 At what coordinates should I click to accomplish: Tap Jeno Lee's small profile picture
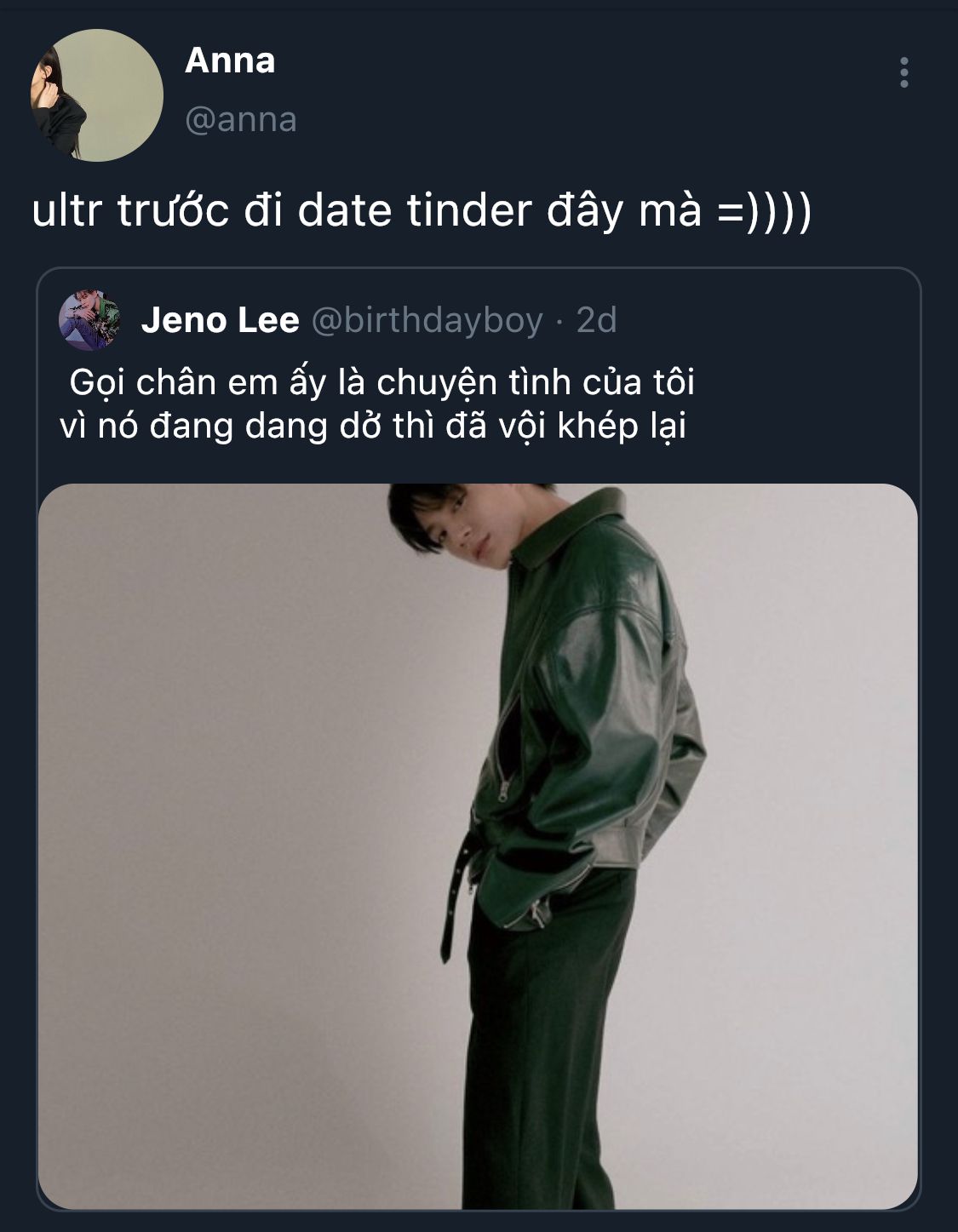coord(89,320)
